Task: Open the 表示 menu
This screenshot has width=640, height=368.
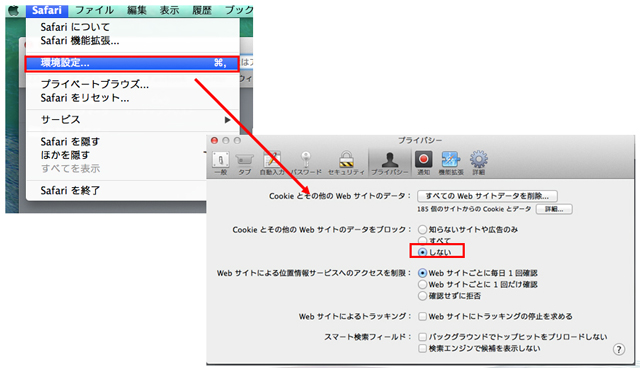Action: 169,10
